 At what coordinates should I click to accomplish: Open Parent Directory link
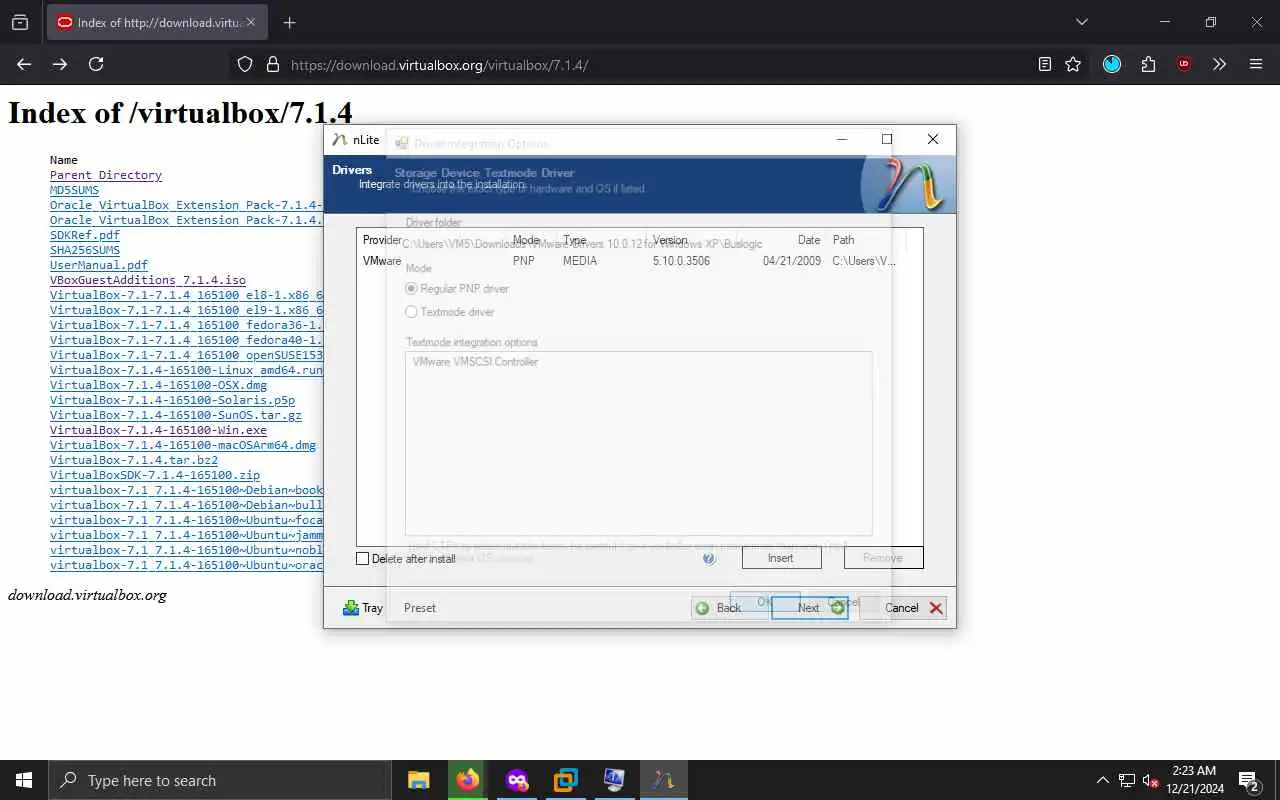(x=106, y=175)
